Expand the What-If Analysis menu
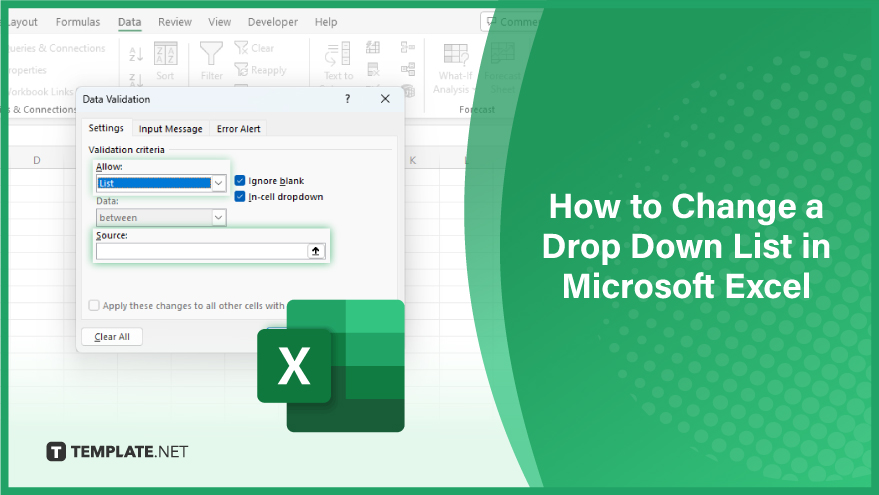Viewport: 879px width, 495px height. point(455,68)
